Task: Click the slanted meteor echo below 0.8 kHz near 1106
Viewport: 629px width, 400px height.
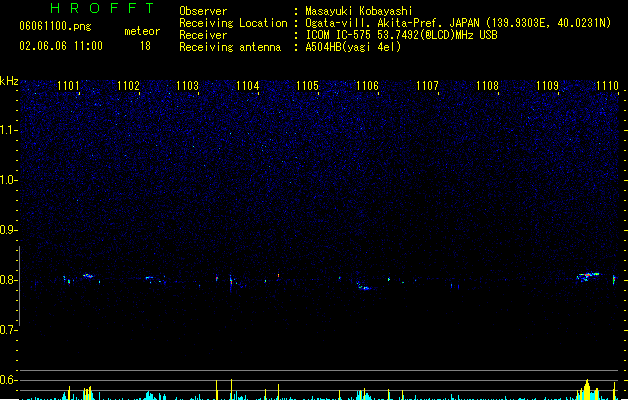Action: [364, 286]
